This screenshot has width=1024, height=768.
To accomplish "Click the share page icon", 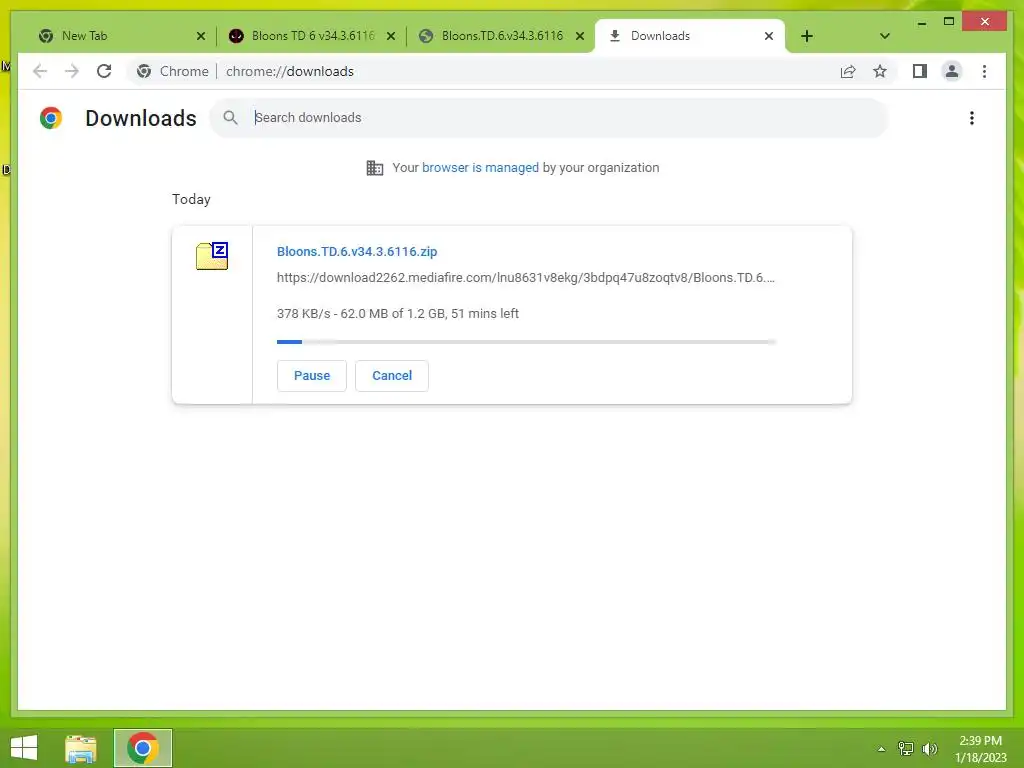I will [x=848, y=71].
